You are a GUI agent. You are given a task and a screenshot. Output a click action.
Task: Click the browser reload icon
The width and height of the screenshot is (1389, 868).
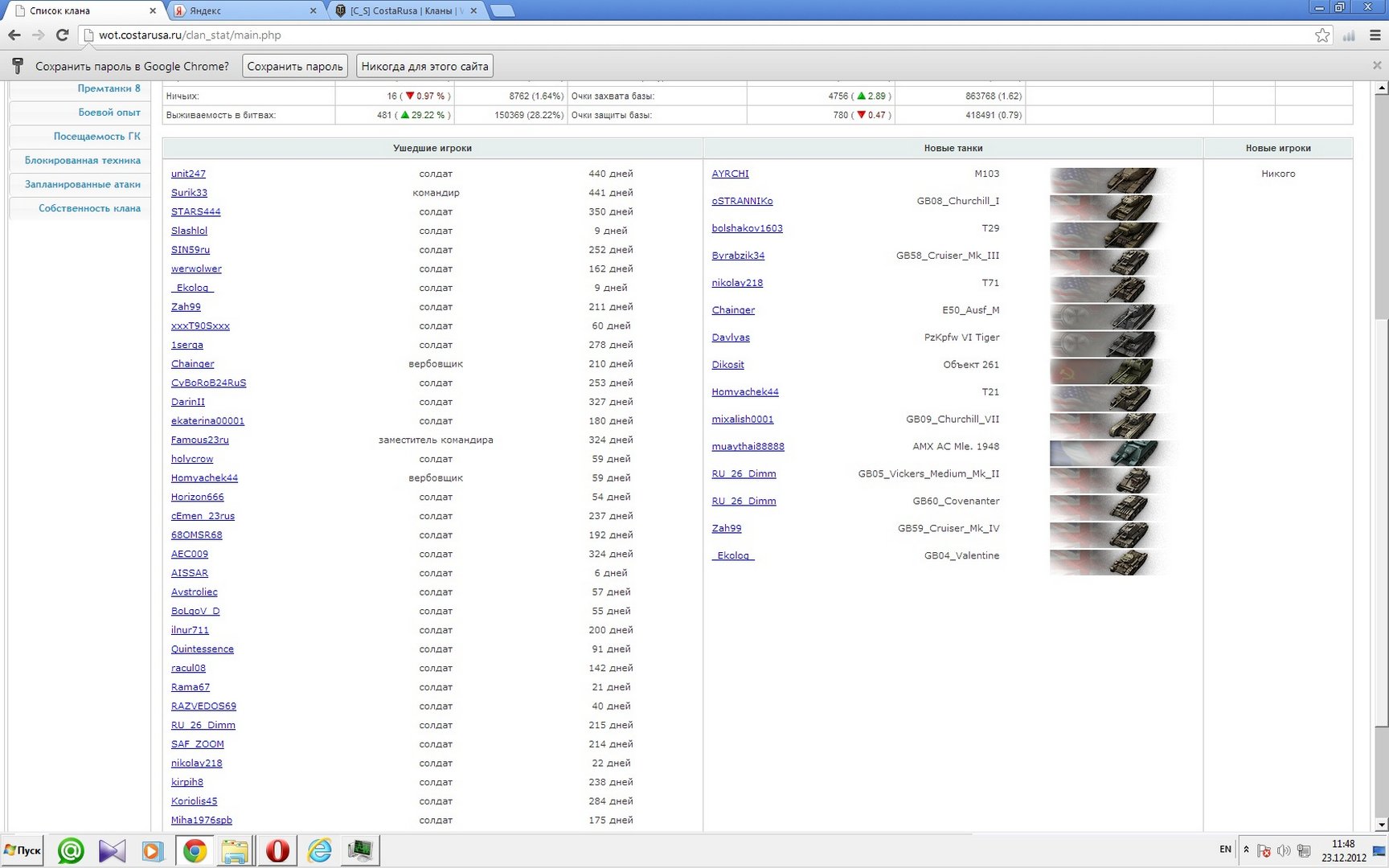(62, 35)
